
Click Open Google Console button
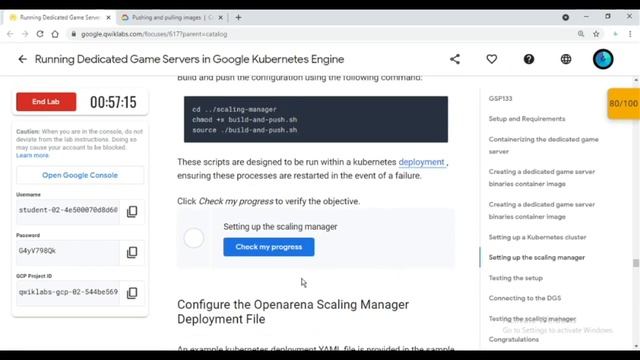pyautogui.click(x=80, y=175)
